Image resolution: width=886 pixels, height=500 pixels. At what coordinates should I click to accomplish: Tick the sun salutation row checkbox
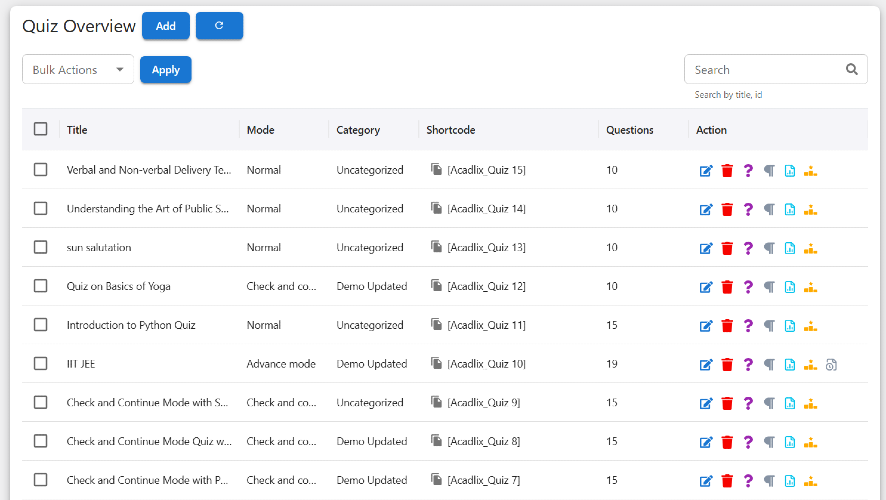41,247
